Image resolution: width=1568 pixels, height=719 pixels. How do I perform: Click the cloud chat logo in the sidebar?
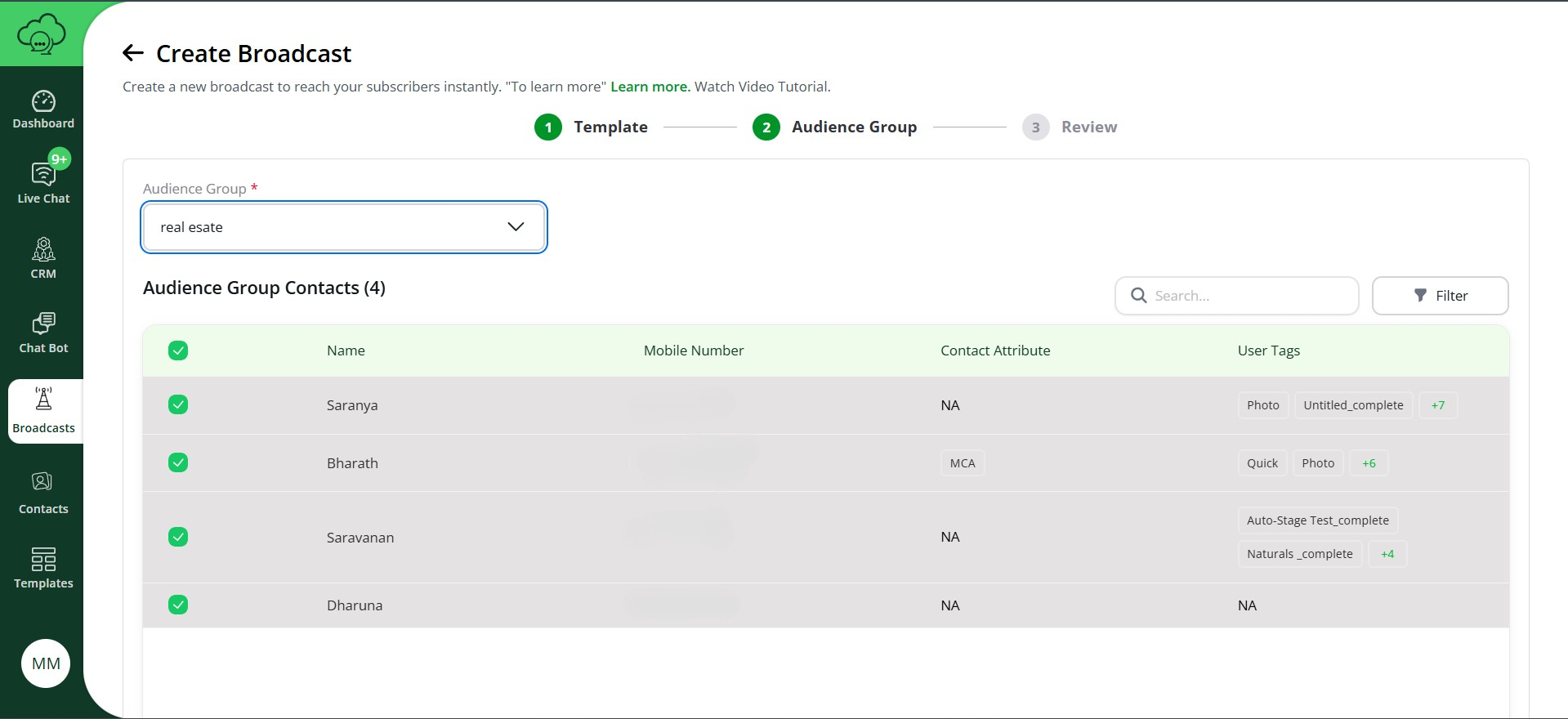[x=41, y=34]
